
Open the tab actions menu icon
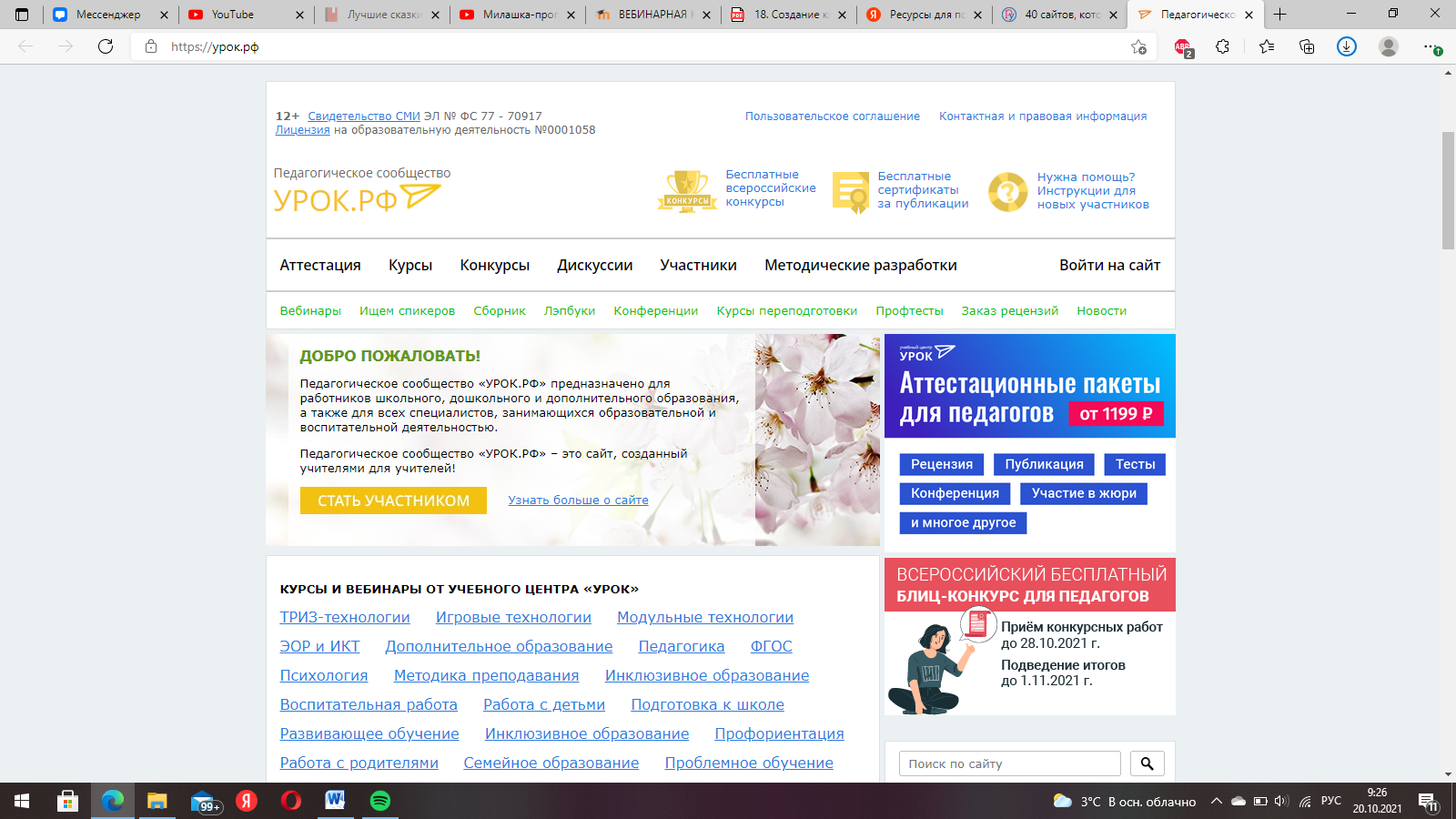tap(22, 15)
